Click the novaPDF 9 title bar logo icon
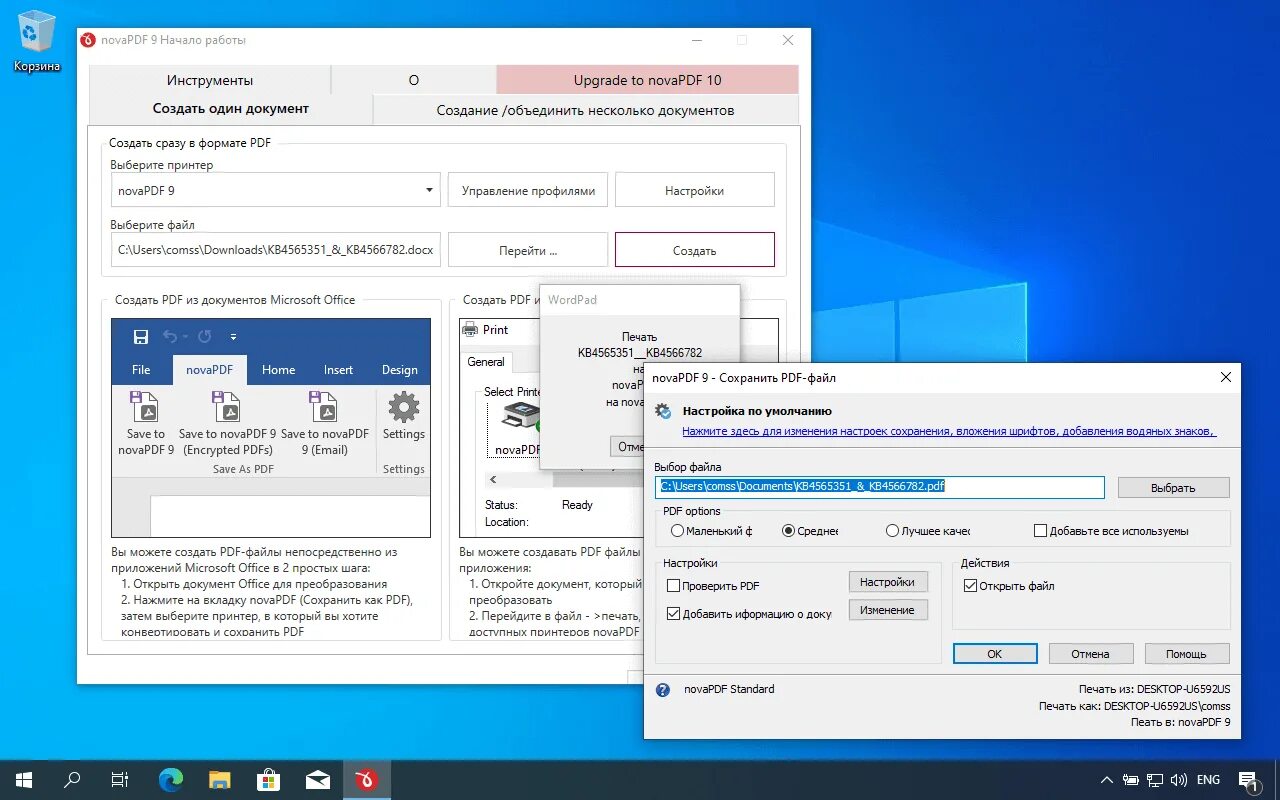1280x800 pixels. point(88,40)
